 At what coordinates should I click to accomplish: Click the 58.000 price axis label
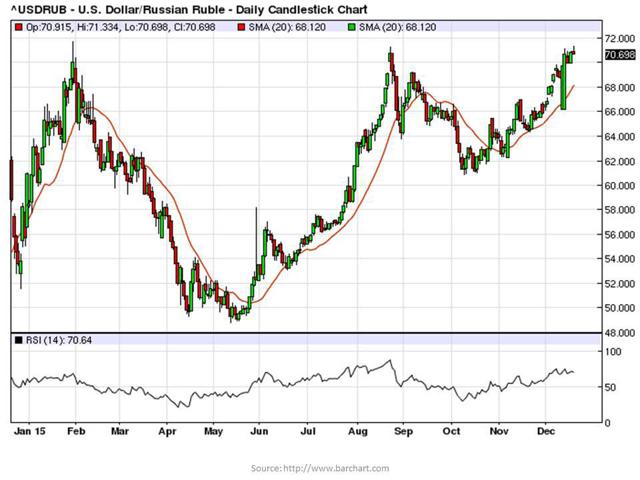tap(620, 210)
